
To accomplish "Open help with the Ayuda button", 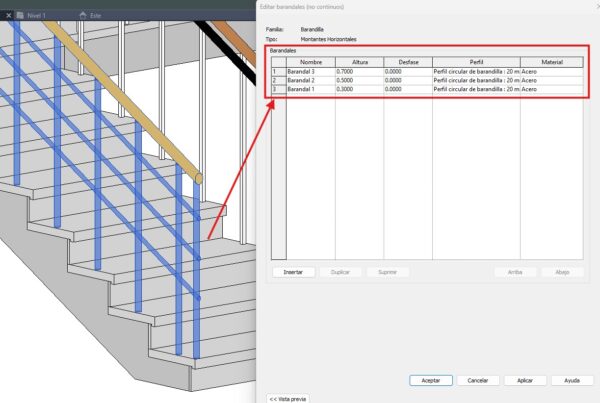I will [x=571, y=380].
